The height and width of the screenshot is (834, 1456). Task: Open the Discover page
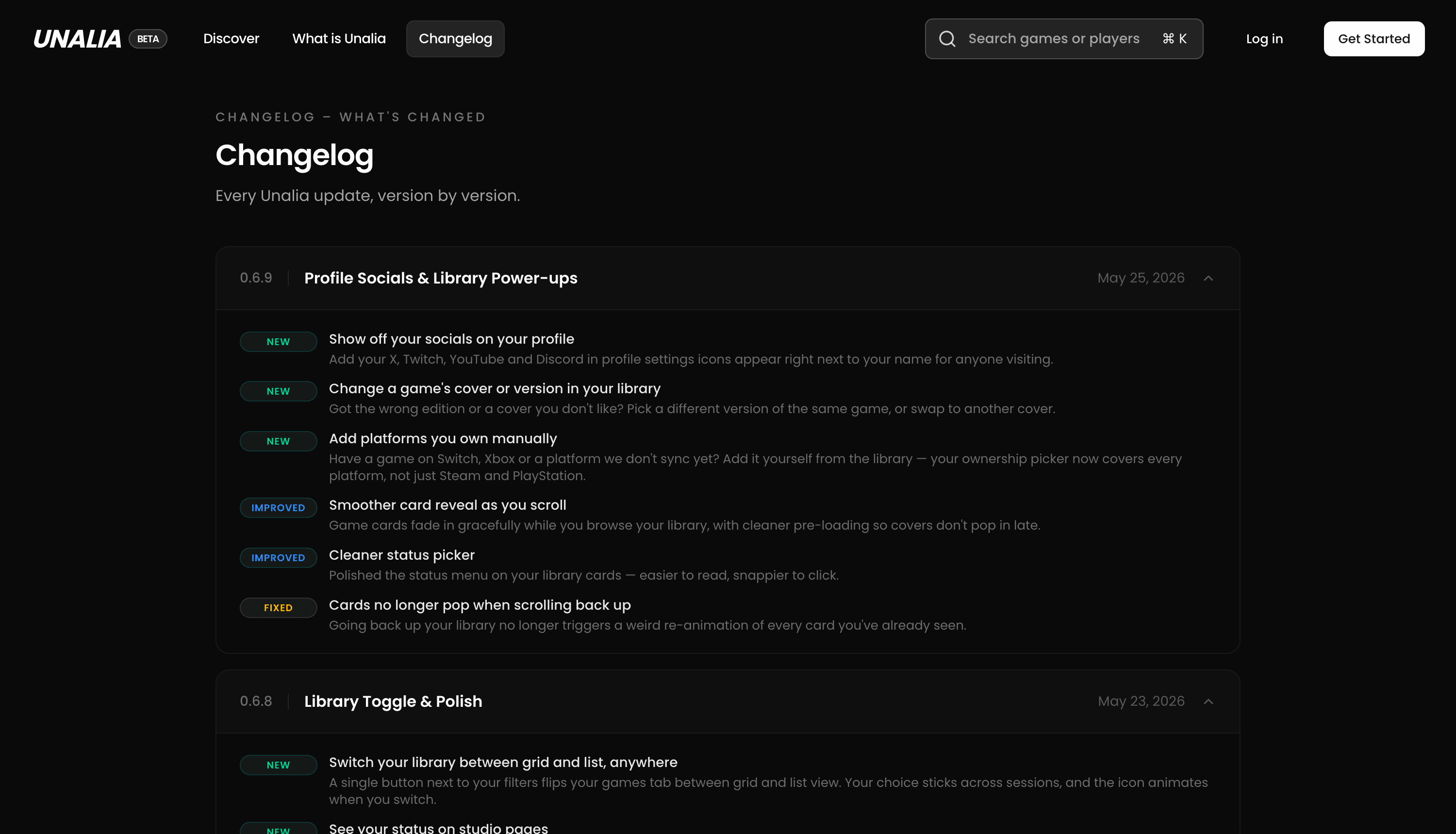232,38
